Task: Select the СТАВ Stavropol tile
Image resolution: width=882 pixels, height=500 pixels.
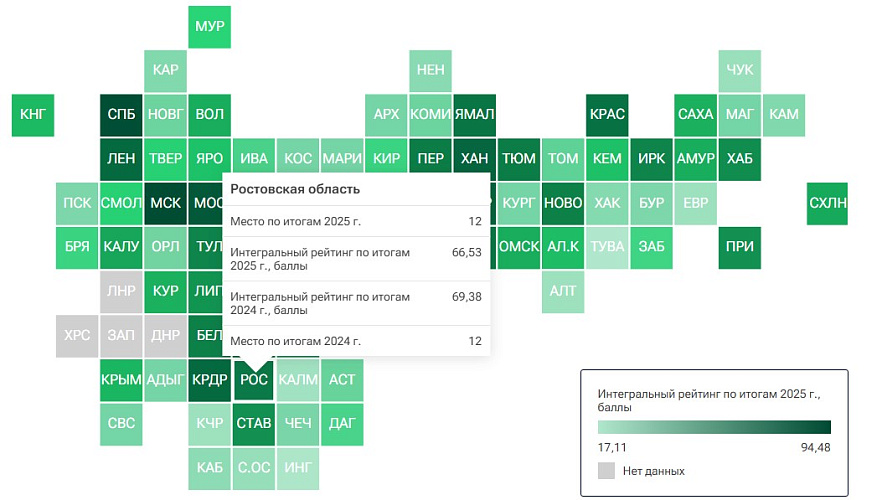Action: (x=254, y=424)
